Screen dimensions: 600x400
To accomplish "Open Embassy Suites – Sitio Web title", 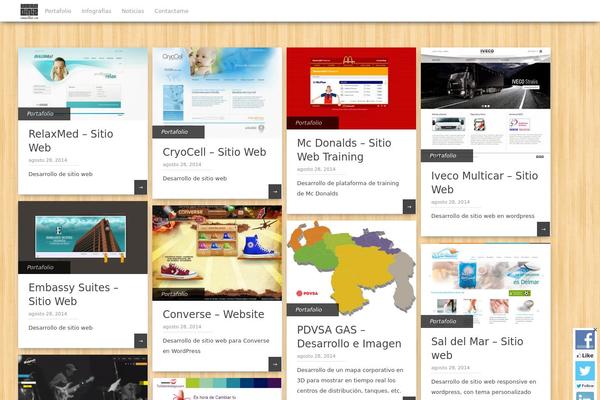I will (x=73, y=294).
